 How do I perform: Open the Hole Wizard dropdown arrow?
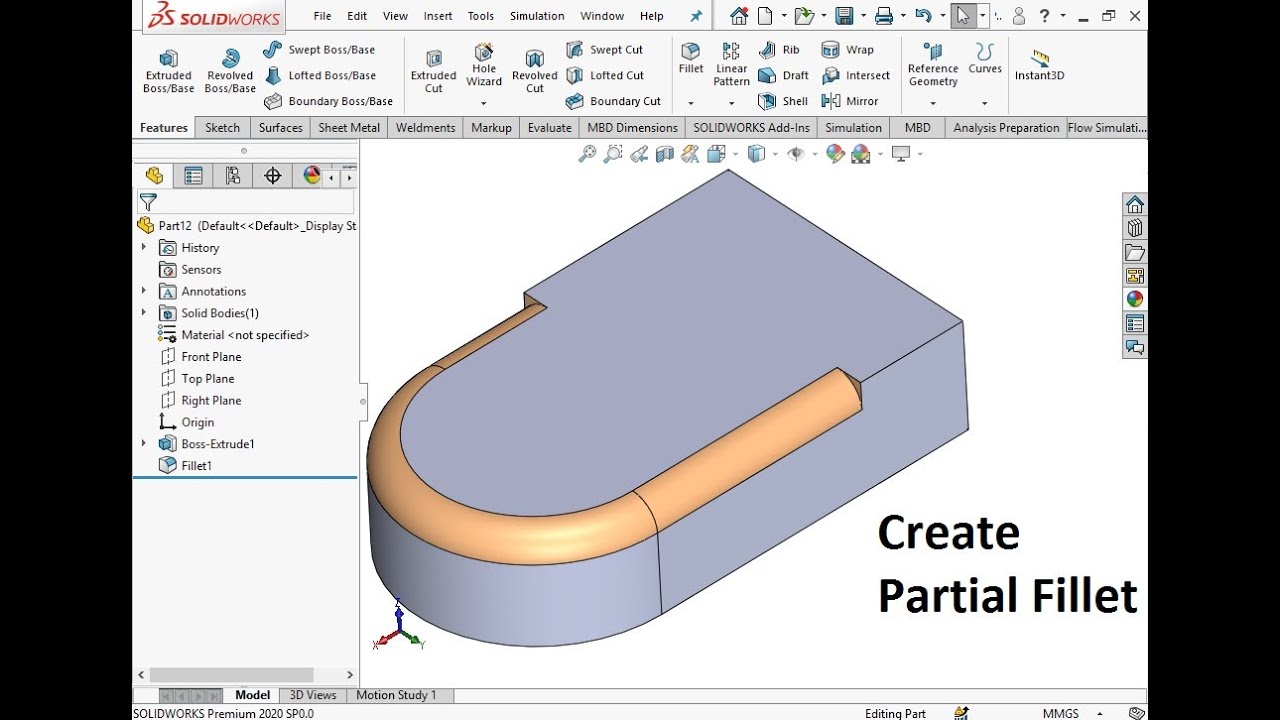484,103
